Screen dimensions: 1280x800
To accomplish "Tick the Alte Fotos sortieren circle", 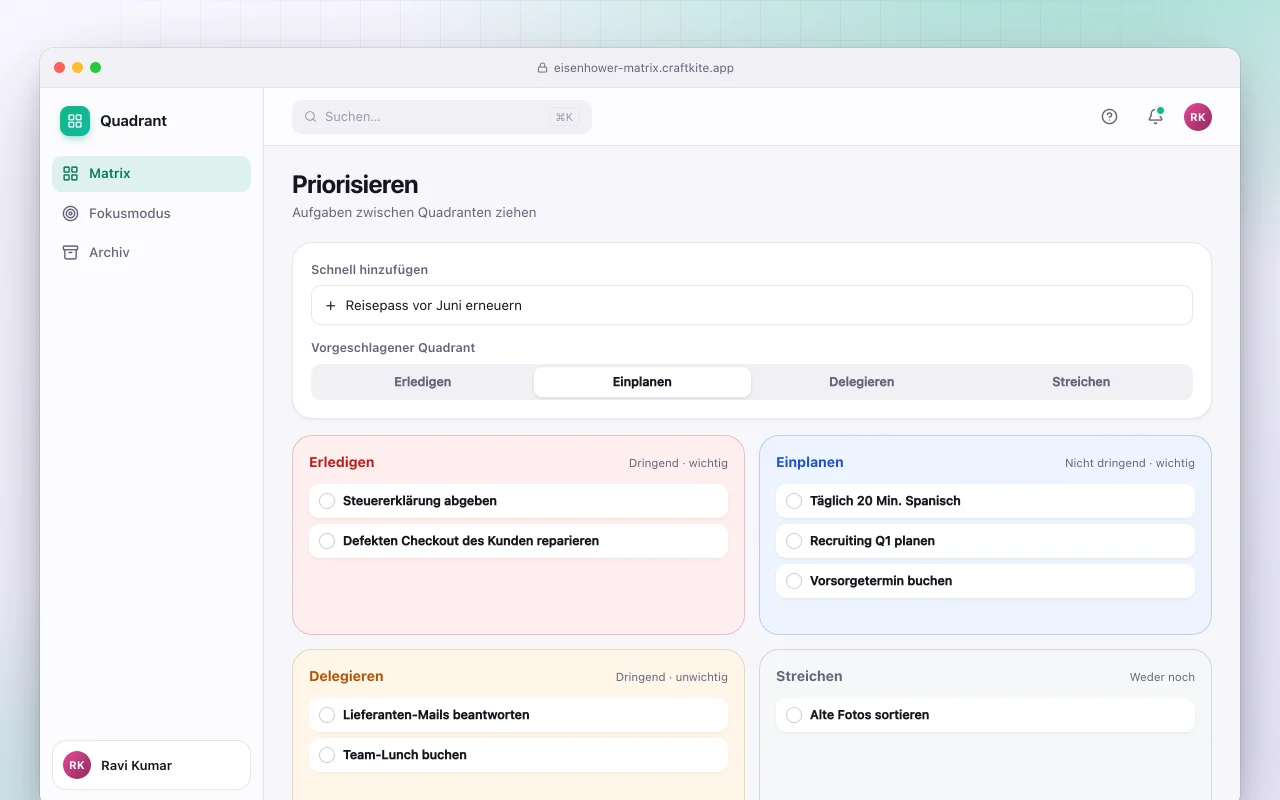I will tap(794, 715).
